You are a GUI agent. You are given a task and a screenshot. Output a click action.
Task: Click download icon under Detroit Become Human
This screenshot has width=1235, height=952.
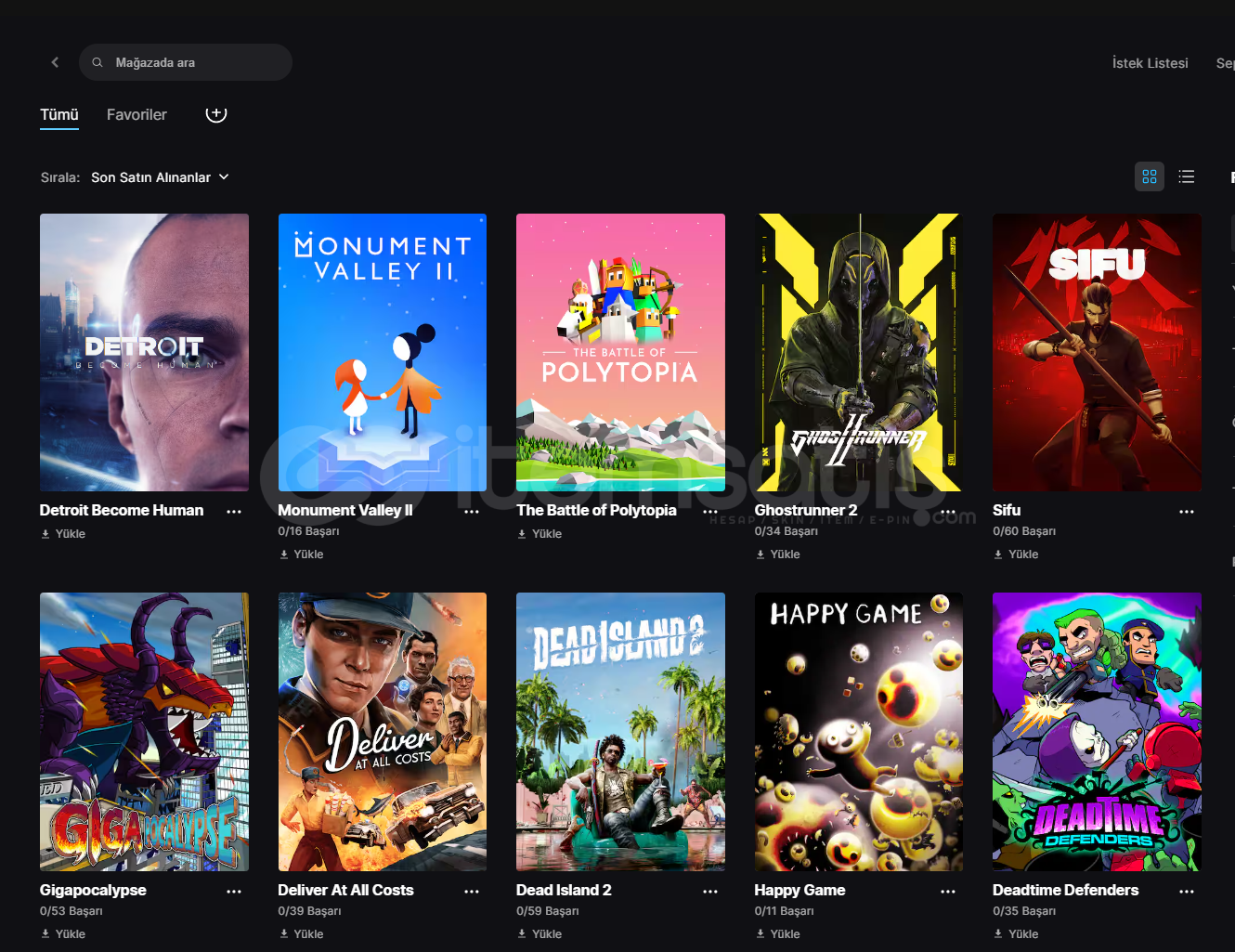click(x=45, y=534)
